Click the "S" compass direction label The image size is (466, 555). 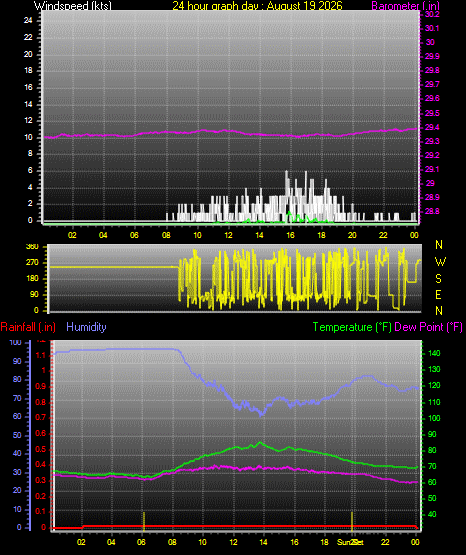438,279
